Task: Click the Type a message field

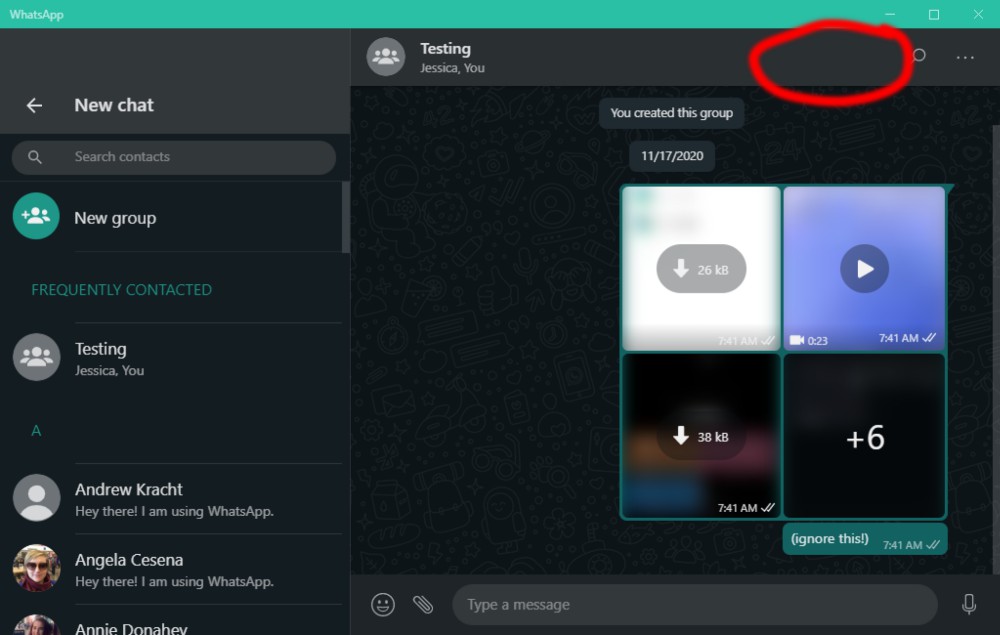Action: (695, 604)
